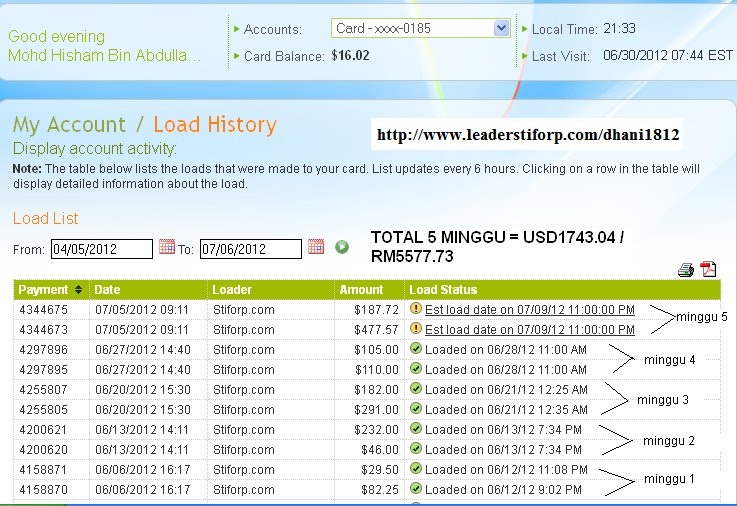This screenshot has width=737, height=506.
Task: Open Est load date link for $477.57
Action: pos(530,330)
